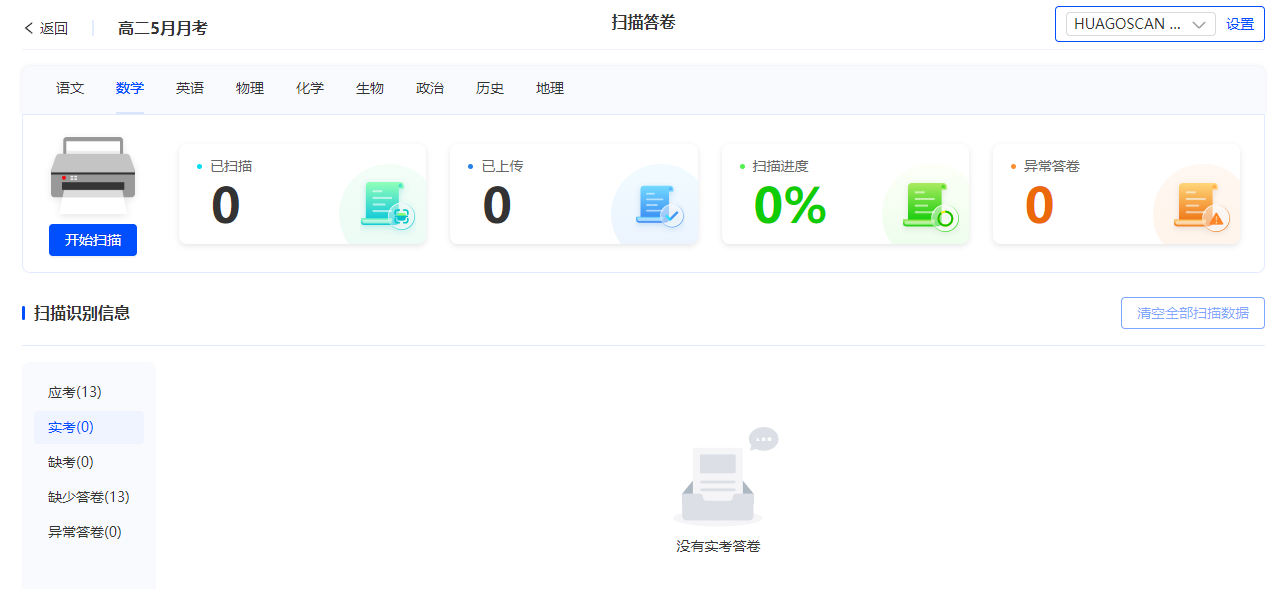The width and height of the screenshot is (1277, 589).
Task: Switch to the 英语 subject tab
Action: pos(190,88)
